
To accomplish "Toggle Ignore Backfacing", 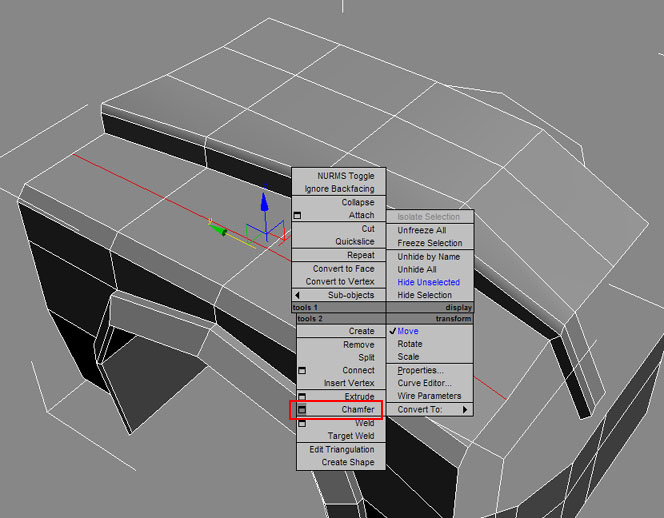I will (339, 189).
